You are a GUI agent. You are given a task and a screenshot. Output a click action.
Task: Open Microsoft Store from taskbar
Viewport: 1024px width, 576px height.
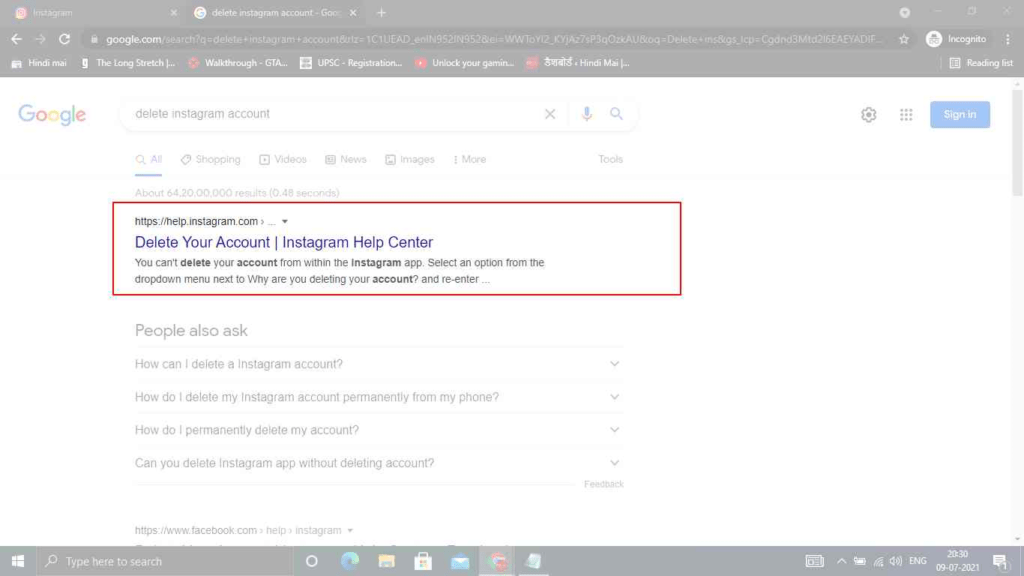[x=423, y=561]
